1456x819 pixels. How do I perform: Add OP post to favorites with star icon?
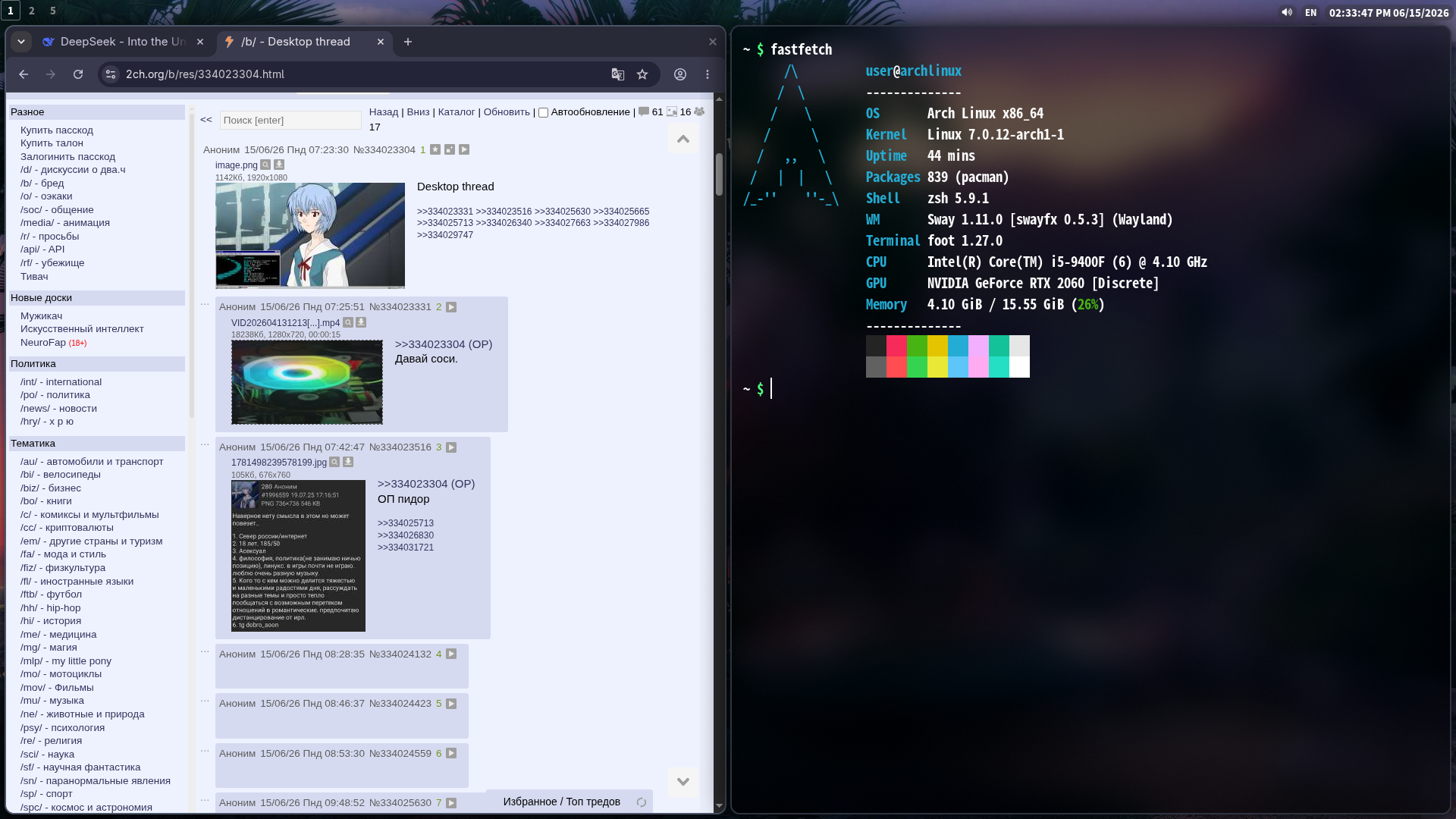click(x=435, y=149)
